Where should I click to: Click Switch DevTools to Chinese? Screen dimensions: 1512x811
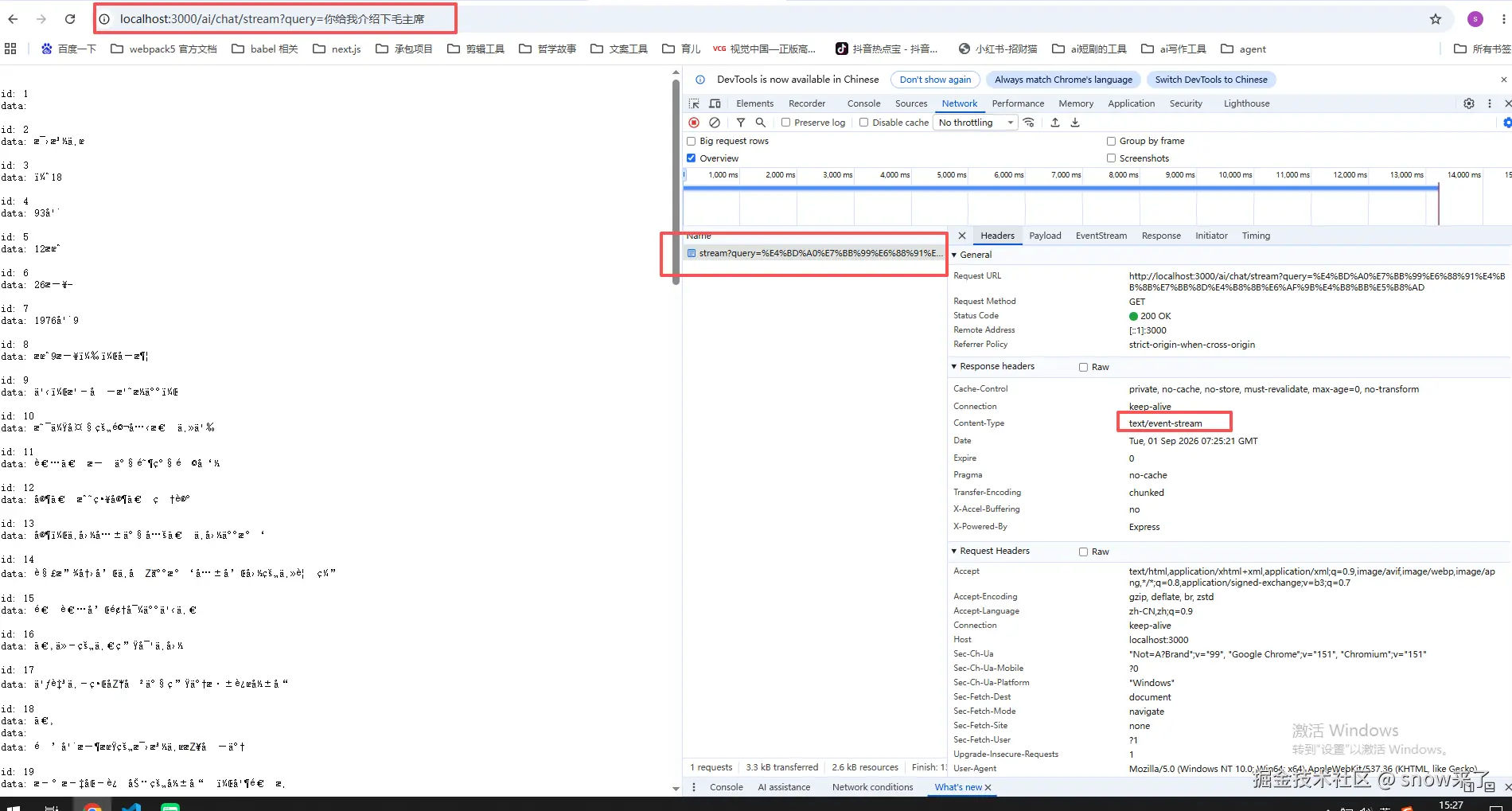pos(1211,80)
